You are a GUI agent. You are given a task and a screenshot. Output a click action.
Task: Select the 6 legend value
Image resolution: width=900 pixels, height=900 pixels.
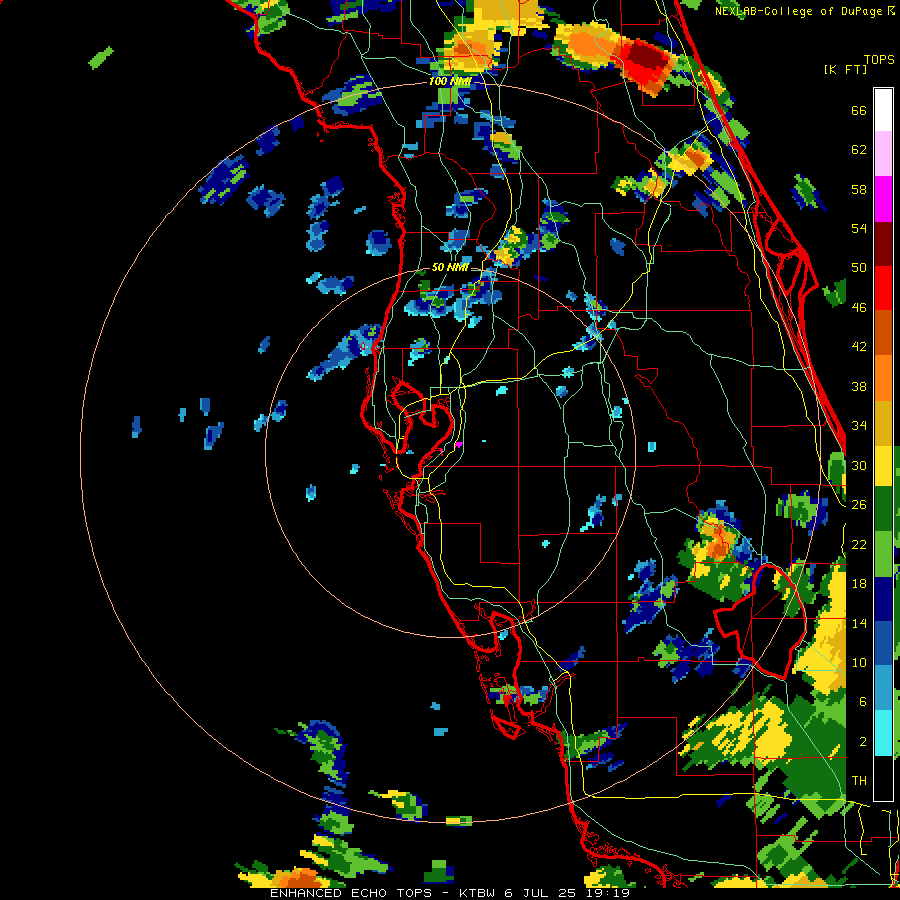[863, 702]
